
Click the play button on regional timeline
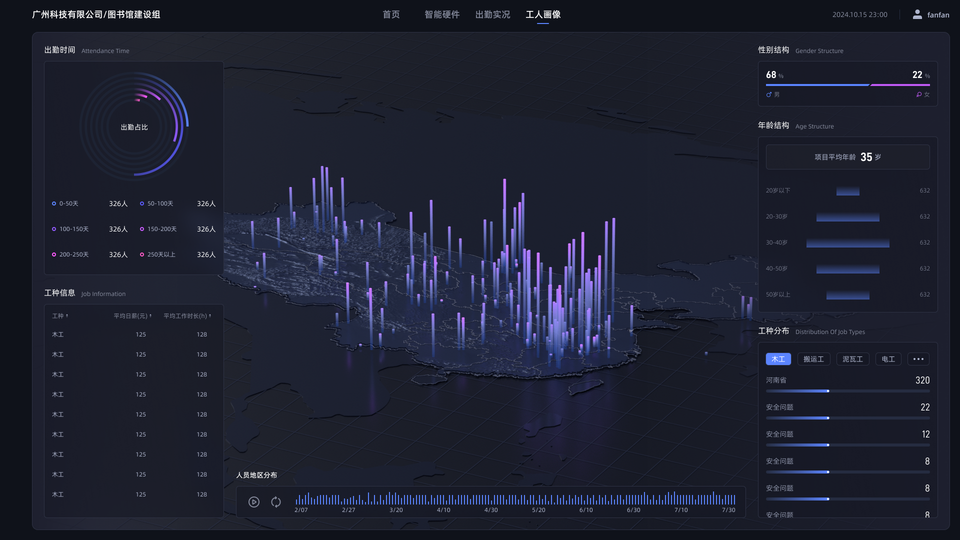pos(254,502)
